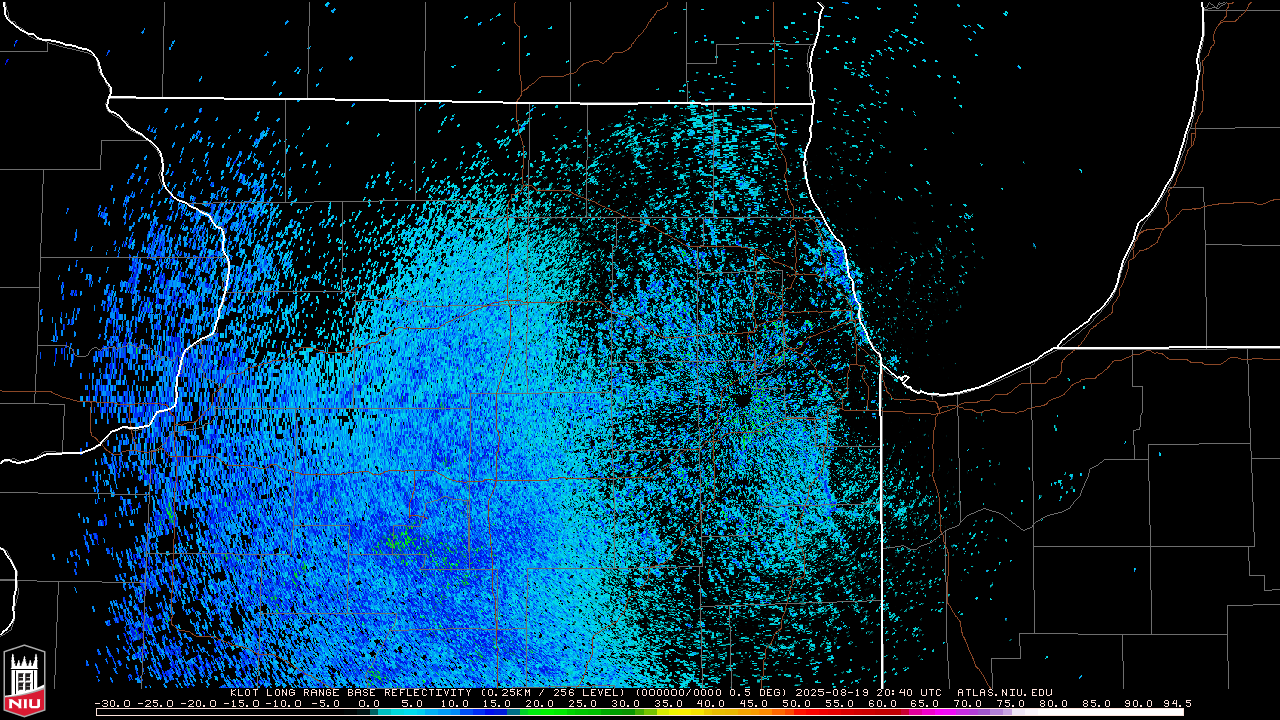Screen dimensions: 1280x720
Task: Click the 94.5 scale label
Action: tap(1176, 703)
